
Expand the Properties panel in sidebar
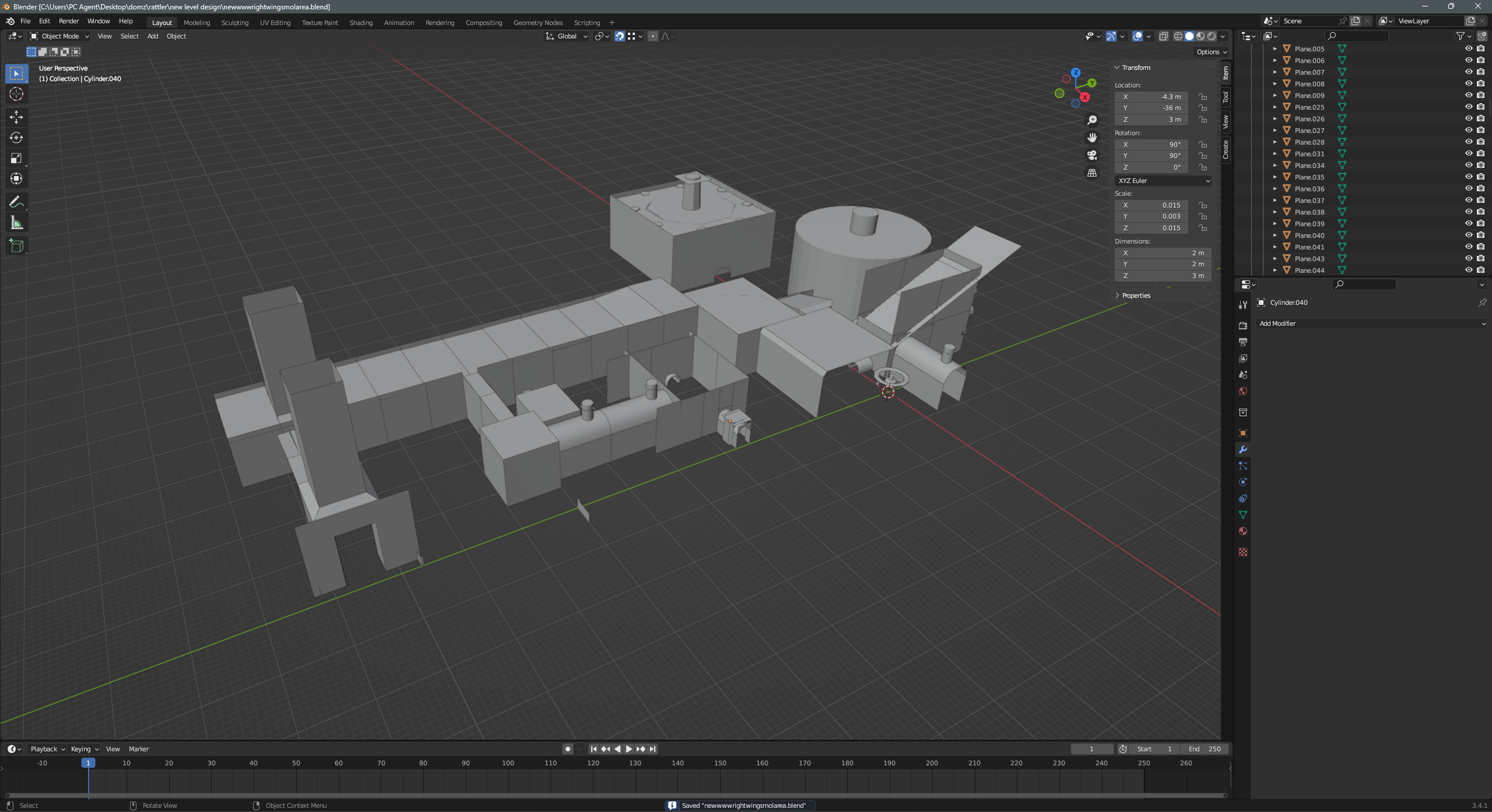point(1136,295)
